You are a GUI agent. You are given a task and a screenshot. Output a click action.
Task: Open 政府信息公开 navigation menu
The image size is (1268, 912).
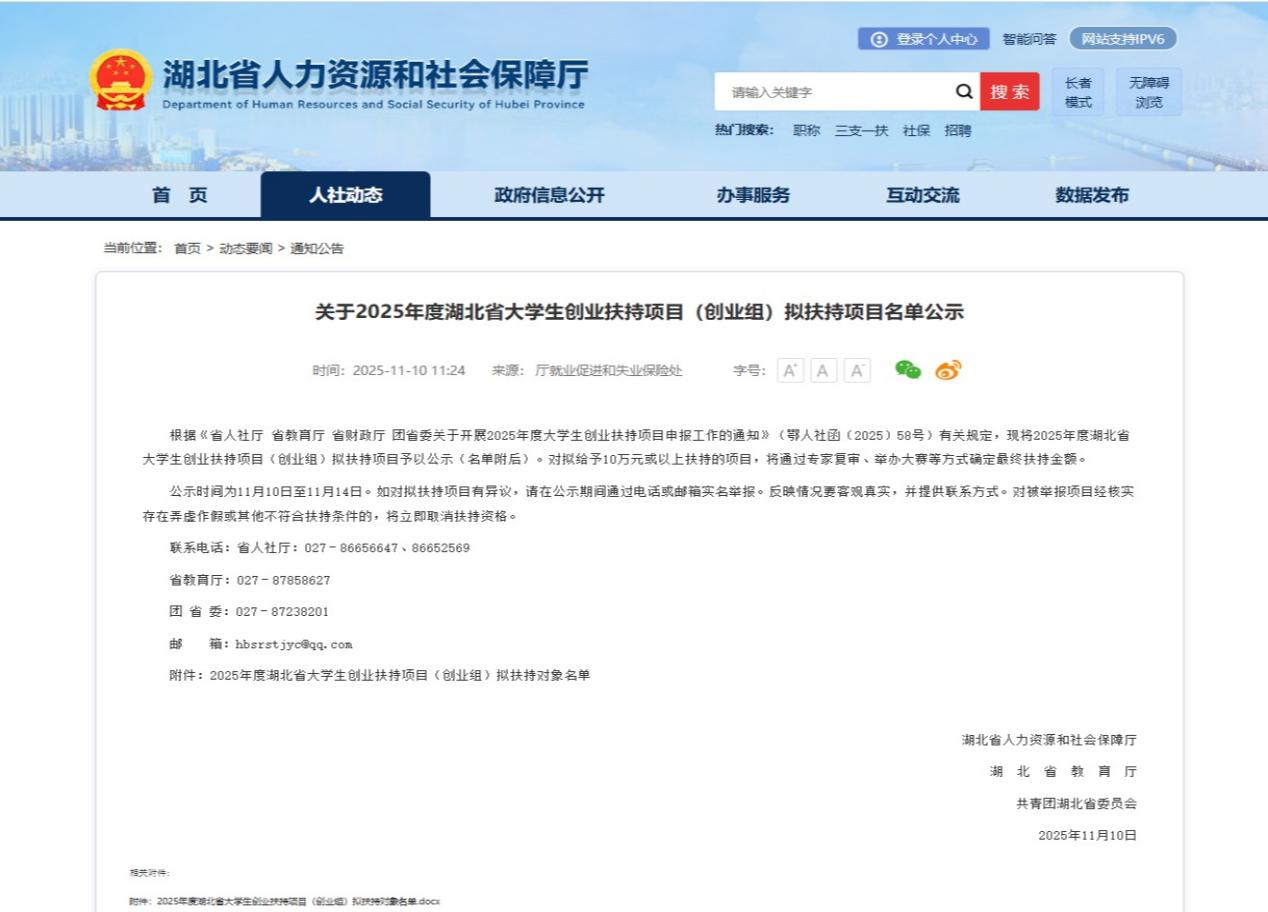549,195
